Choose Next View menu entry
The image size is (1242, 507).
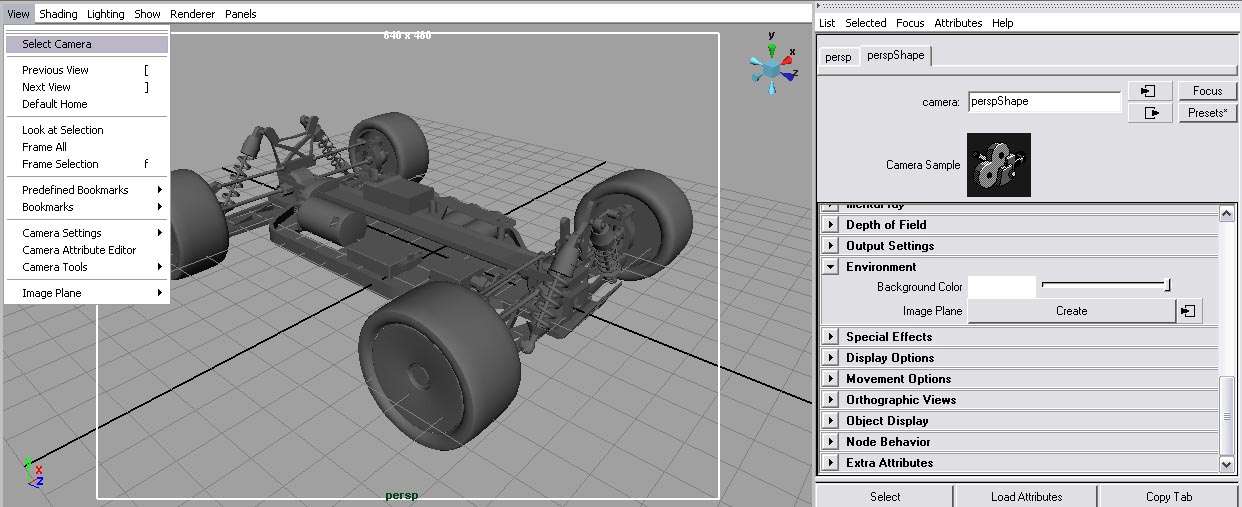click(x=87, y=87)
